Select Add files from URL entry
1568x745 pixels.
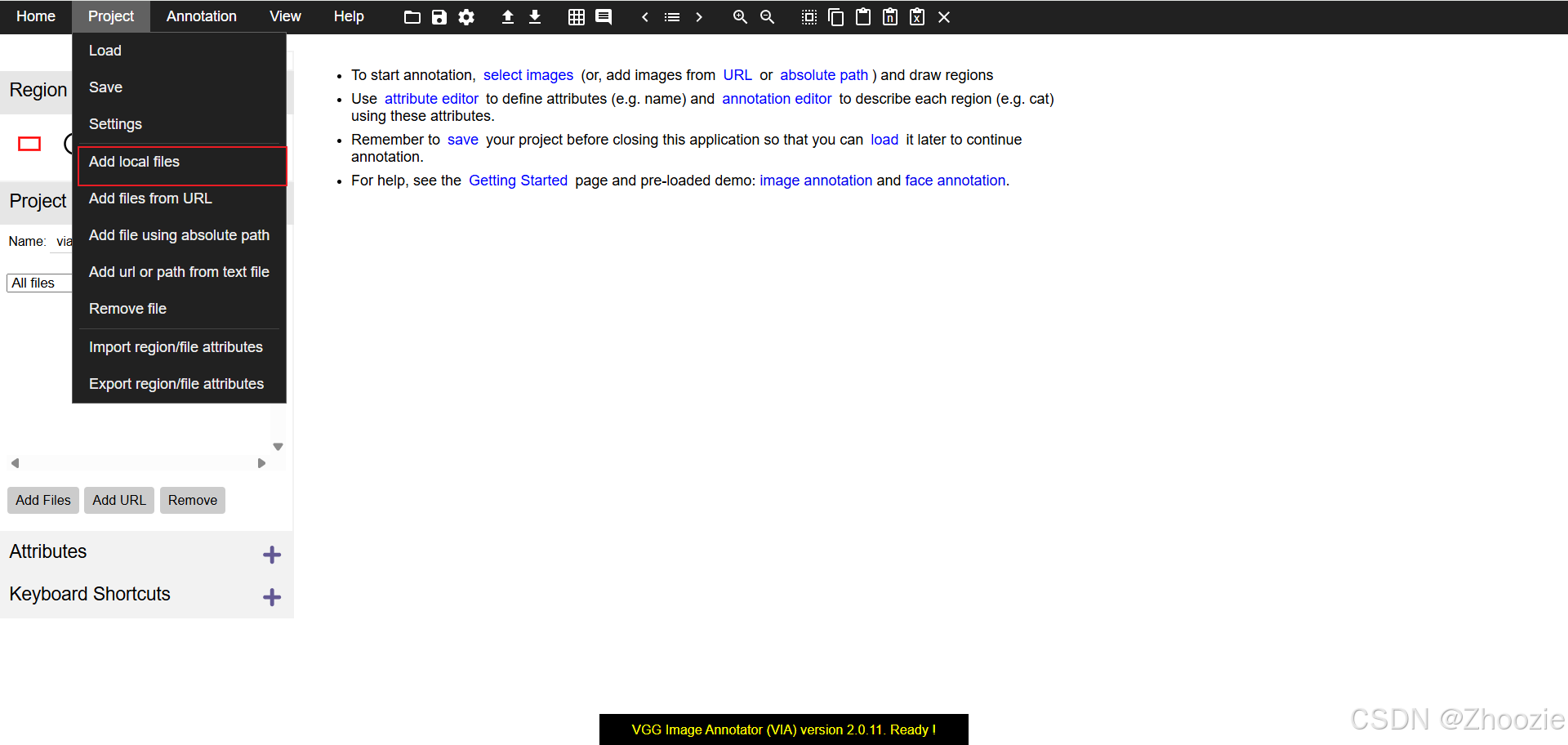(180, 199)
